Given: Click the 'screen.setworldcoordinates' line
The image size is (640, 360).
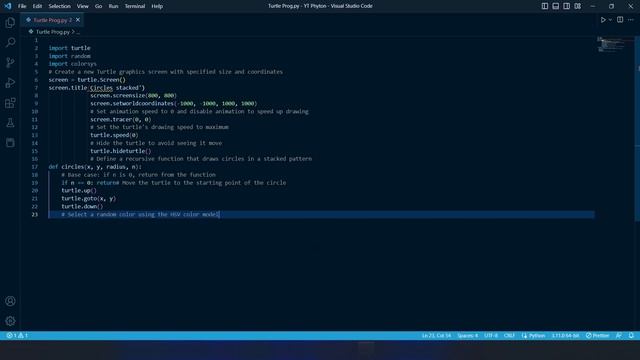Looking at the screenshot, I should [173, 104].
